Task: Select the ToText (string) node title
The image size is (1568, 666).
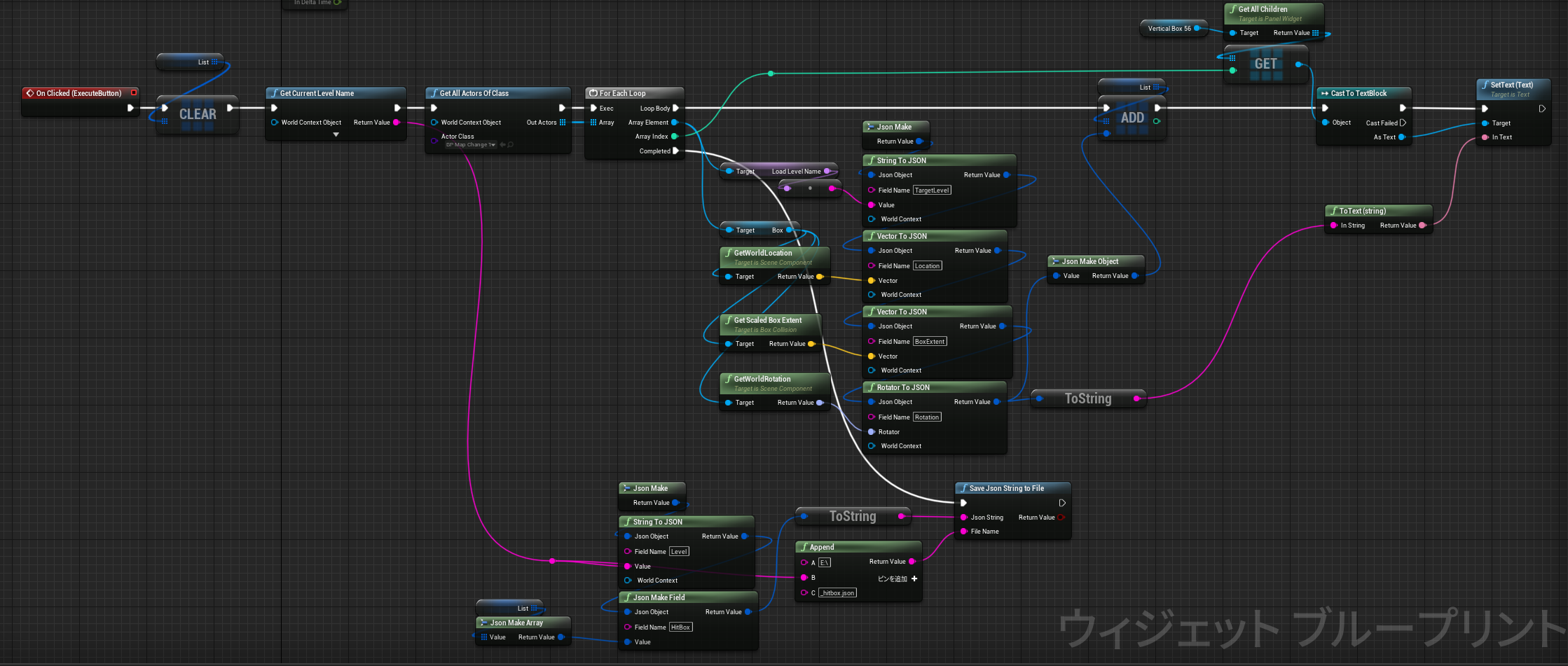Action: 1362,211
